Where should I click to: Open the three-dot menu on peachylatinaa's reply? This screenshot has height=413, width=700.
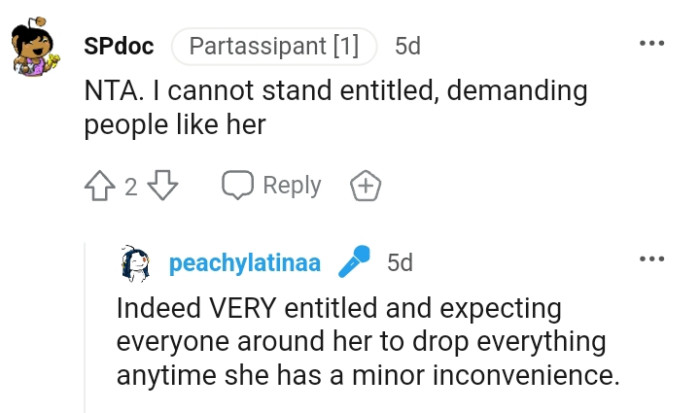click(x=651, y=260)
